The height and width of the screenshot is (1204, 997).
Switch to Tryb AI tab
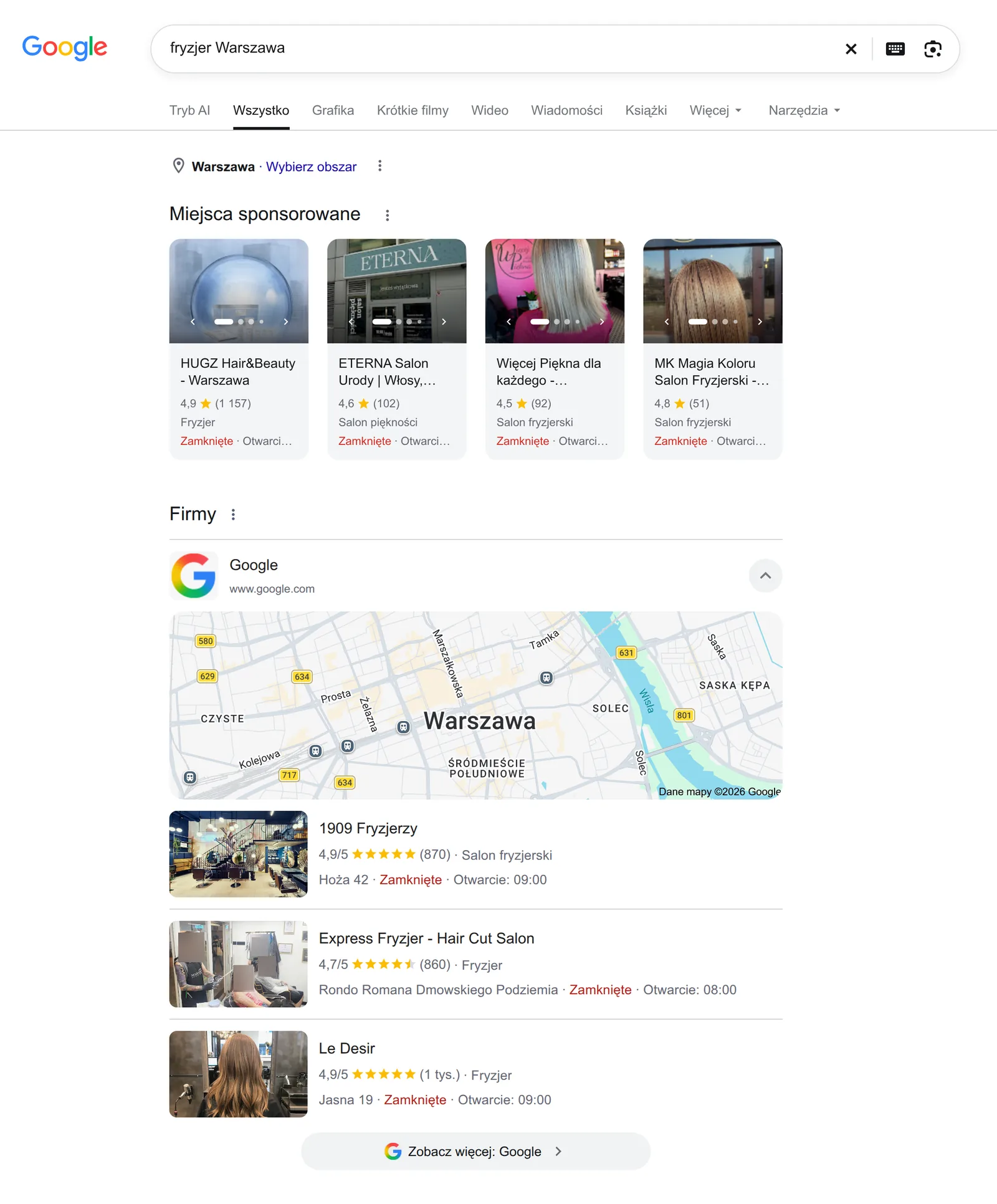point(189,110)
